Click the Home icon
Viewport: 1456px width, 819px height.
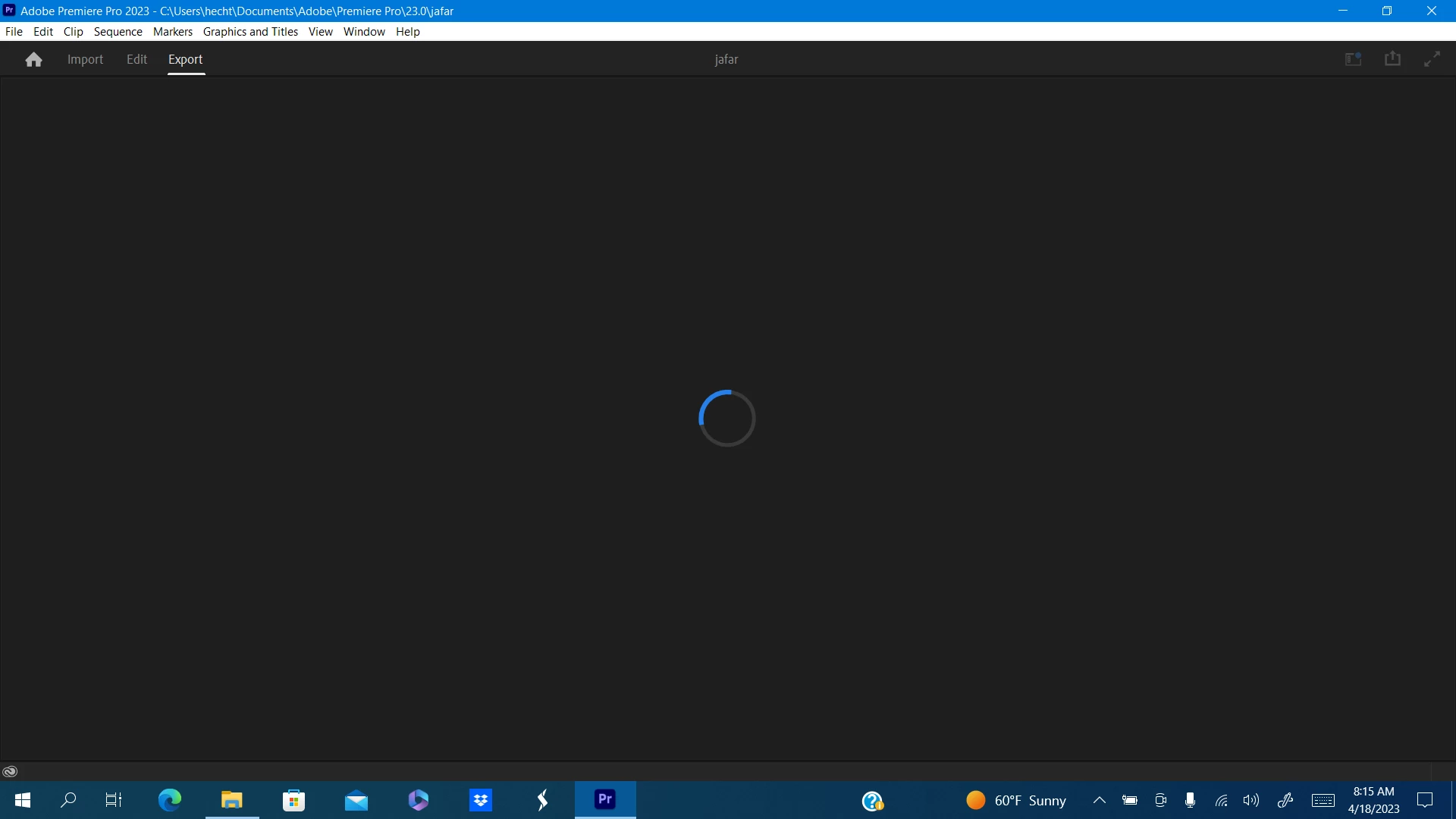coord(33,59)
